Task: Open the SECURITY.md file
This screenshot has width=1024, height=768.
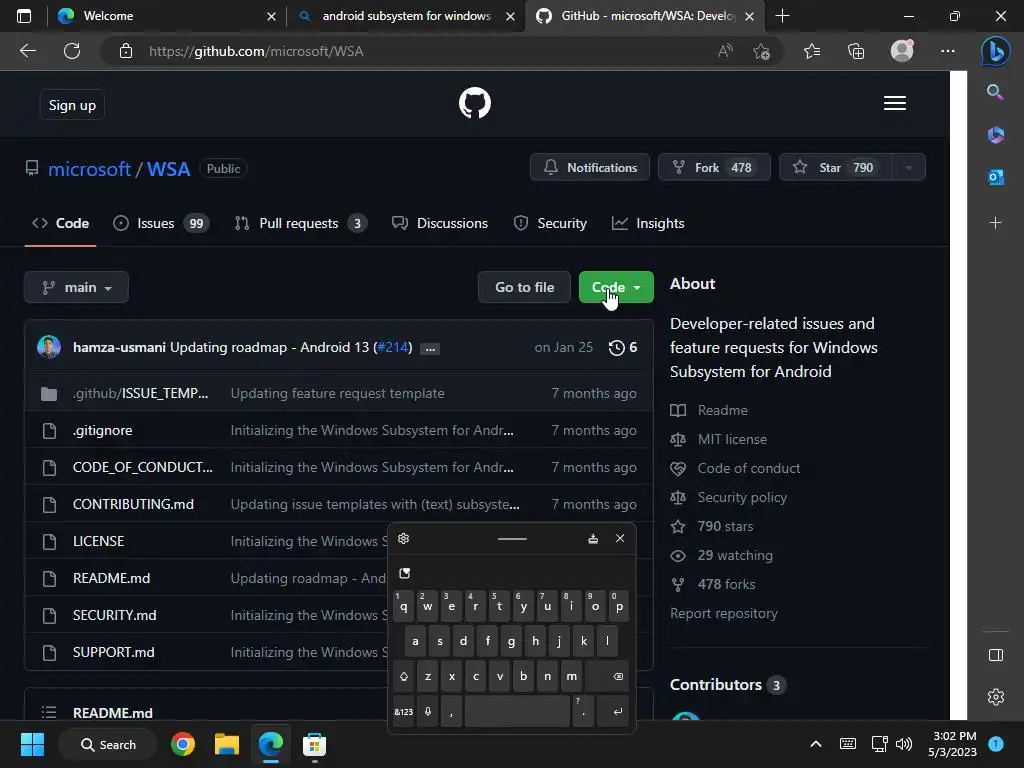Action: pyautogui.click(x=114, y=615)
